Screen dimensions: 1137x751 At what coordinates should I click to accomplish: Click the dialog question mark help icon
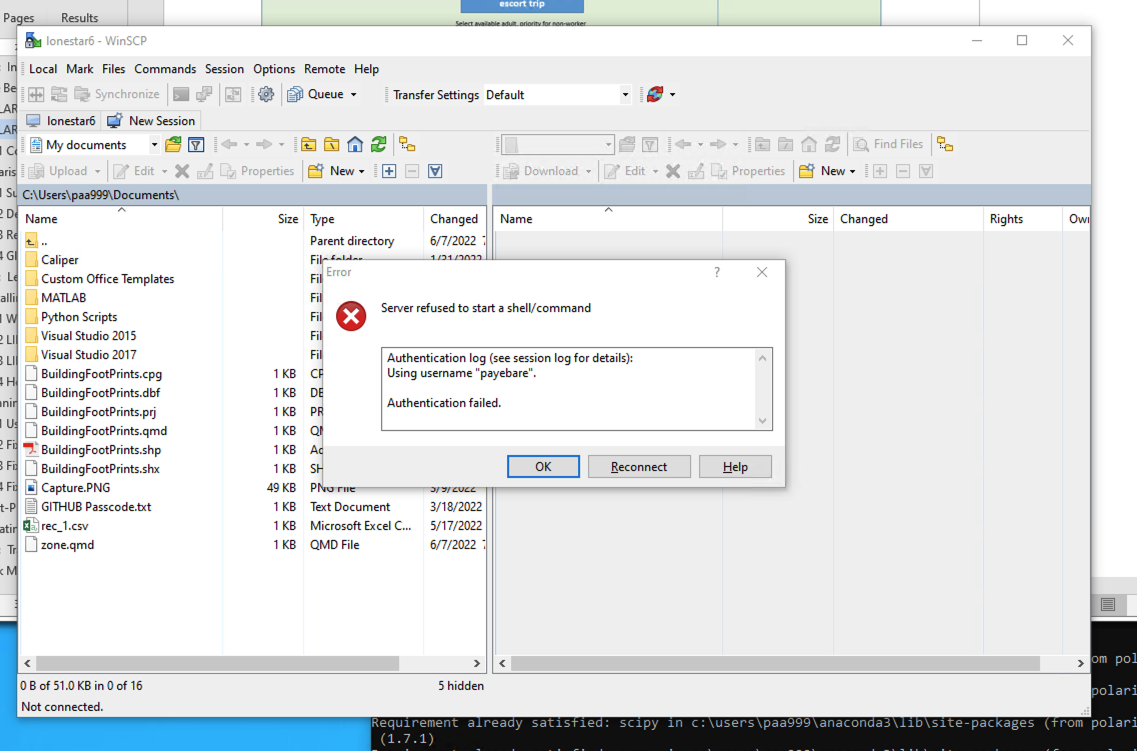716,272
